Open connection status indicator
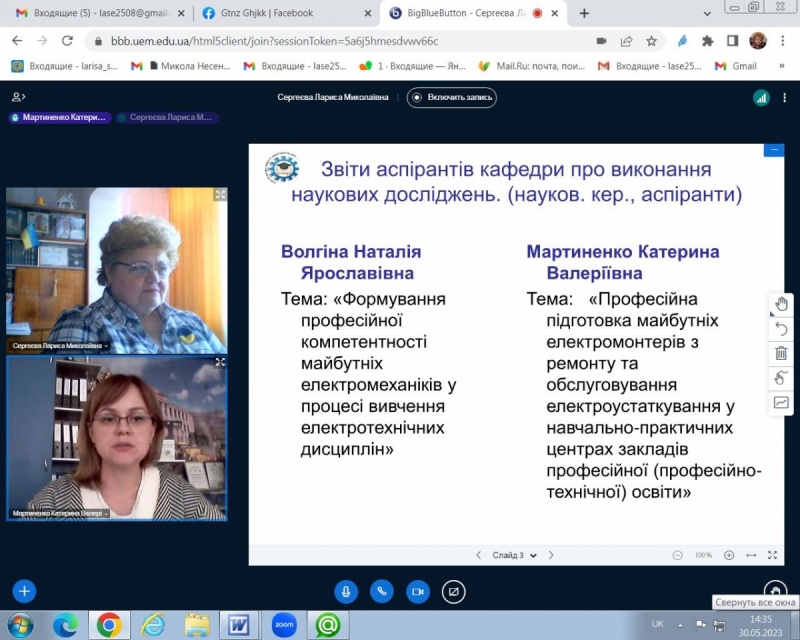Image resolution: width=800 pixels, height=640 pixels. pos(762,98)
